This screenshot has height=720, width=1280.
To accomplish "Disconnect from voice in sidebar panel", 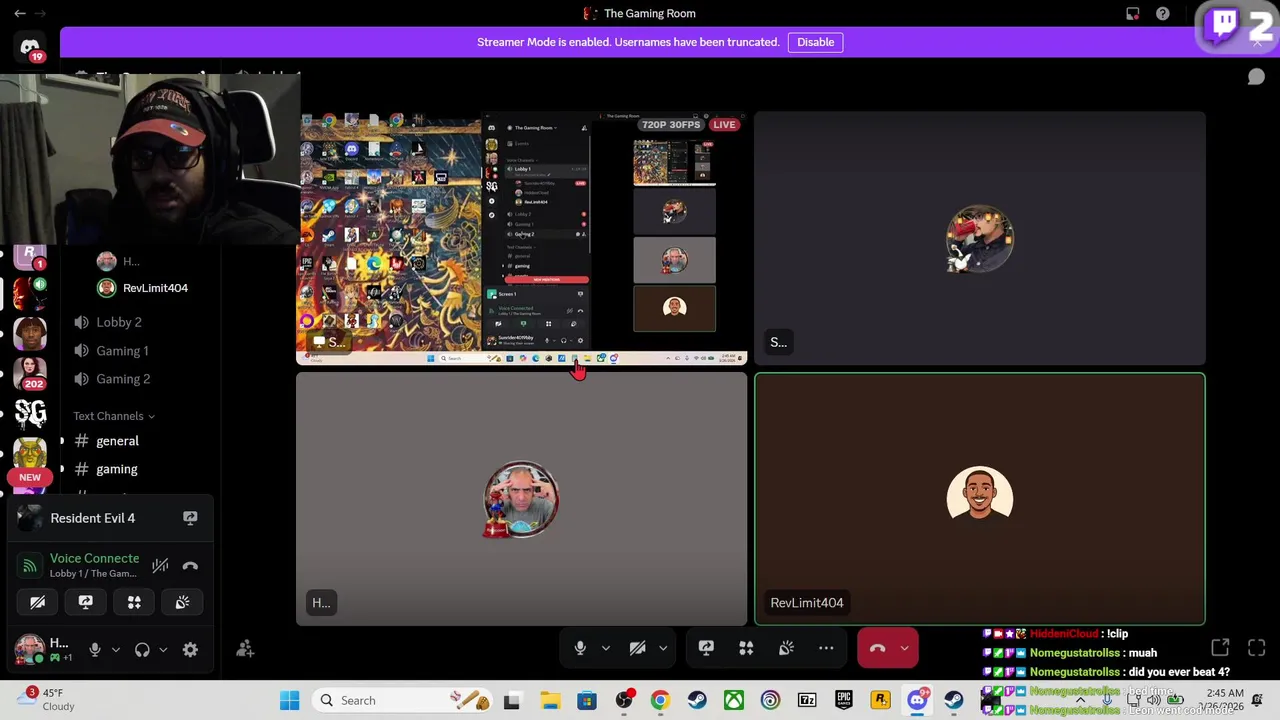I will click(x=190, y=566).
